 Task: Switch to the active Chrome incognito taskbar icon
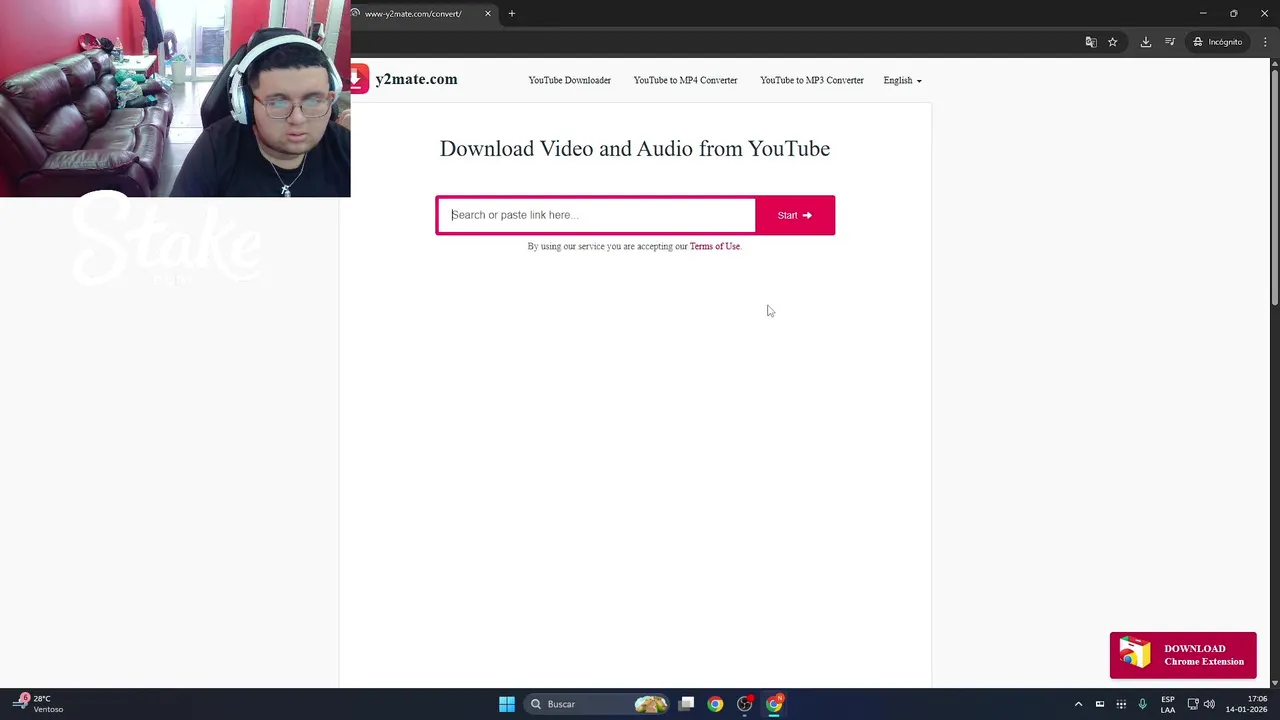click(x=774, y=704)
